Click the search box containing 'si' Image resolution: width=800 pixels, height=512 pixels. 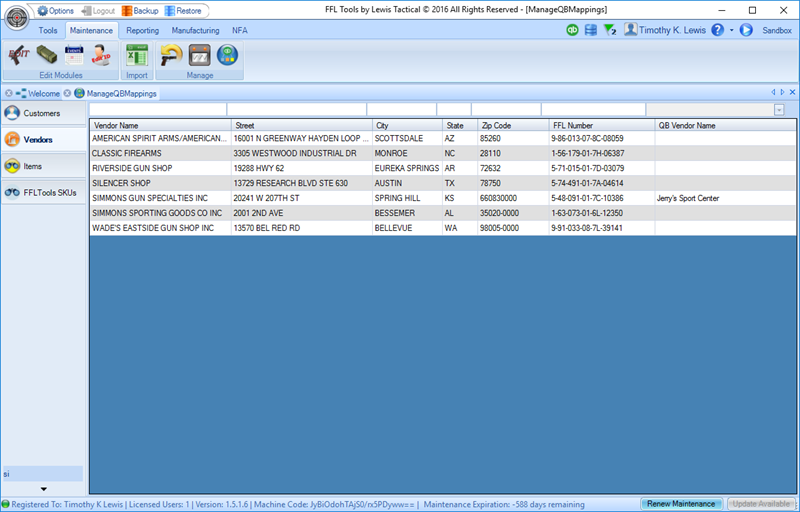tap(43, 474)
